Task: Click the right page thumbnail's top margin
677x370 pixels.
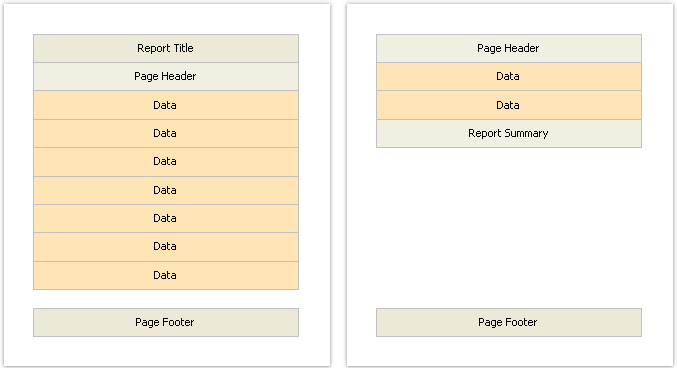Action: (x=509, y=19)
